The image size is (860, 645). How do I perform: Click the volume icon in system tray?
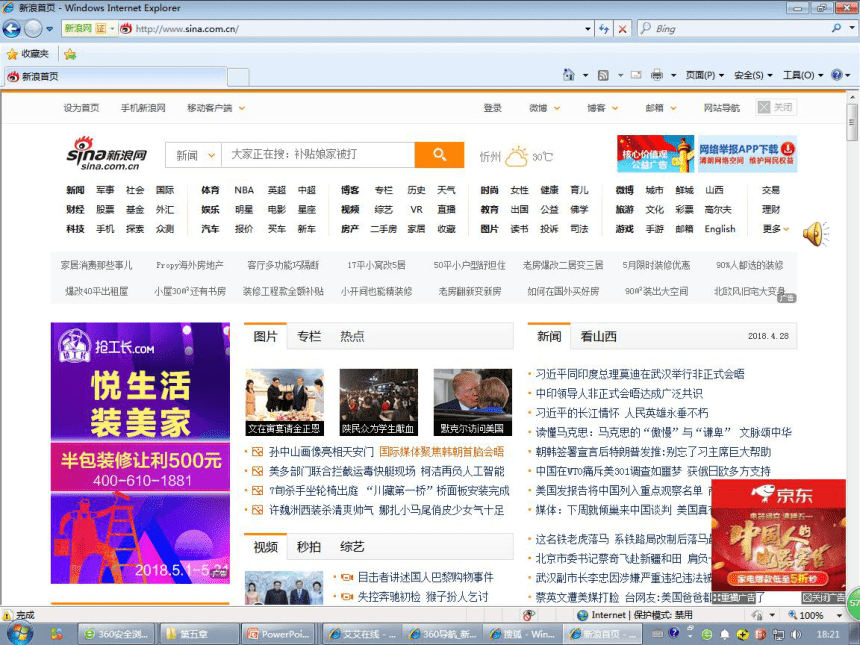click(x=796, y=634)
